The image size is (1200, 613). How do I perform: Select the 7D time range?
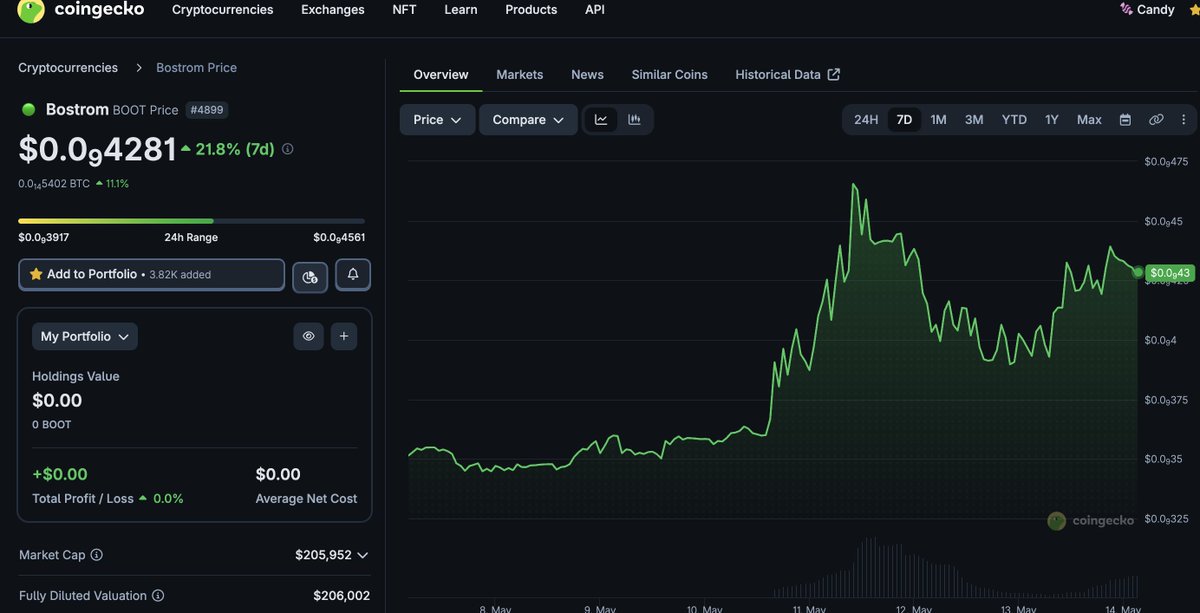(x=904, y=120)
